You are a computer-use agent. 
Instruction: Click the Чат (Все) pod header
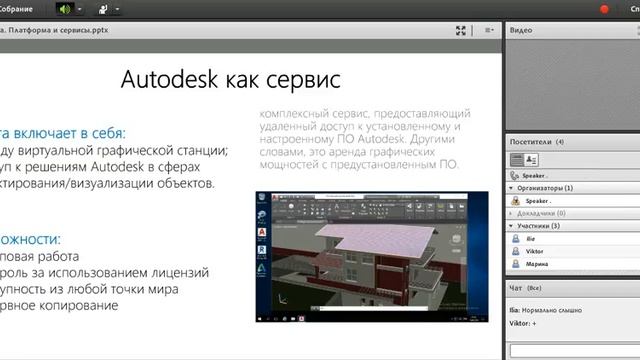573,288
